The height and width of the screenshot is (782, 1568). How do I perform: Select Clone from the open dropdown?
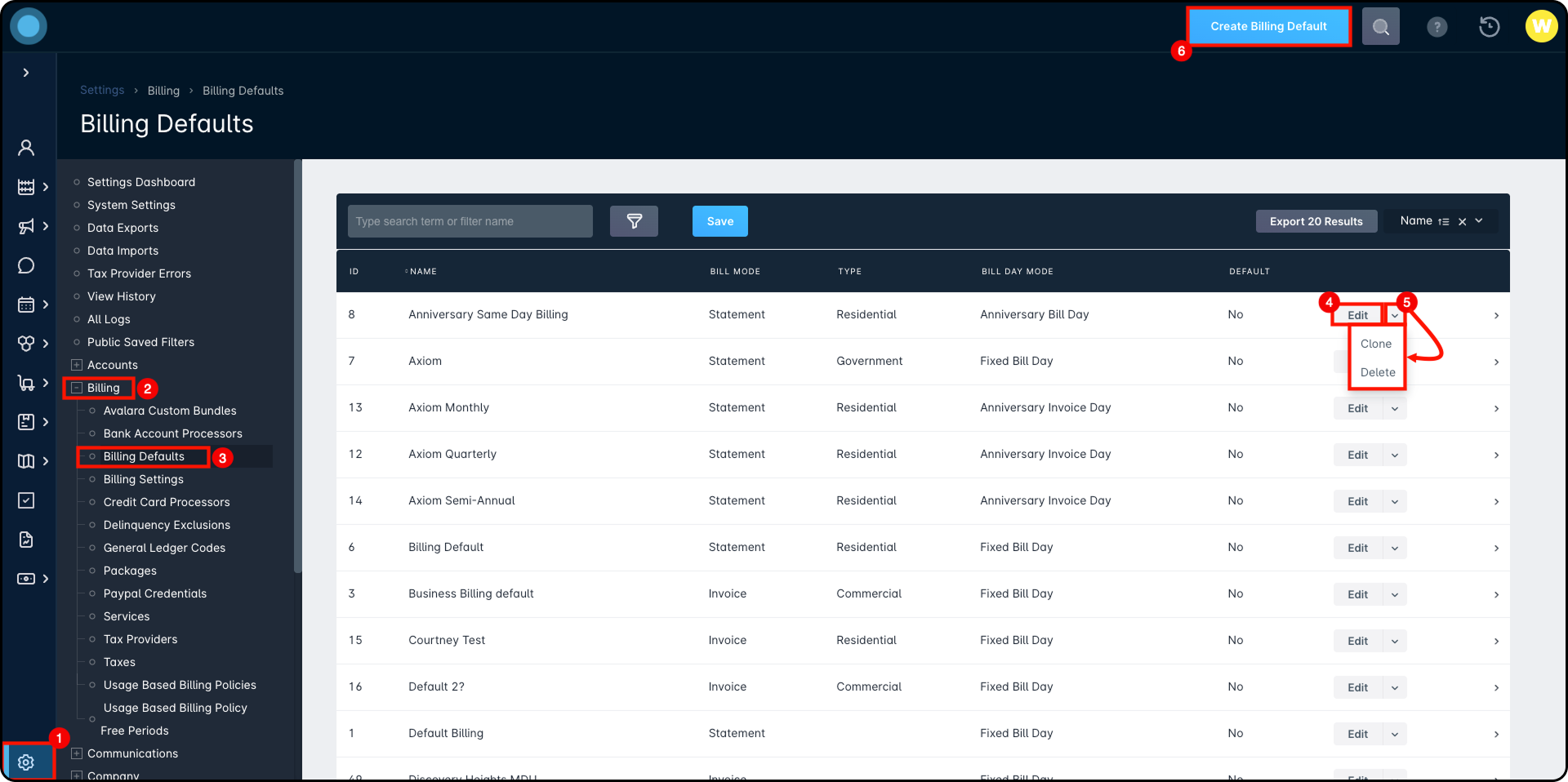click(1376, 344)
